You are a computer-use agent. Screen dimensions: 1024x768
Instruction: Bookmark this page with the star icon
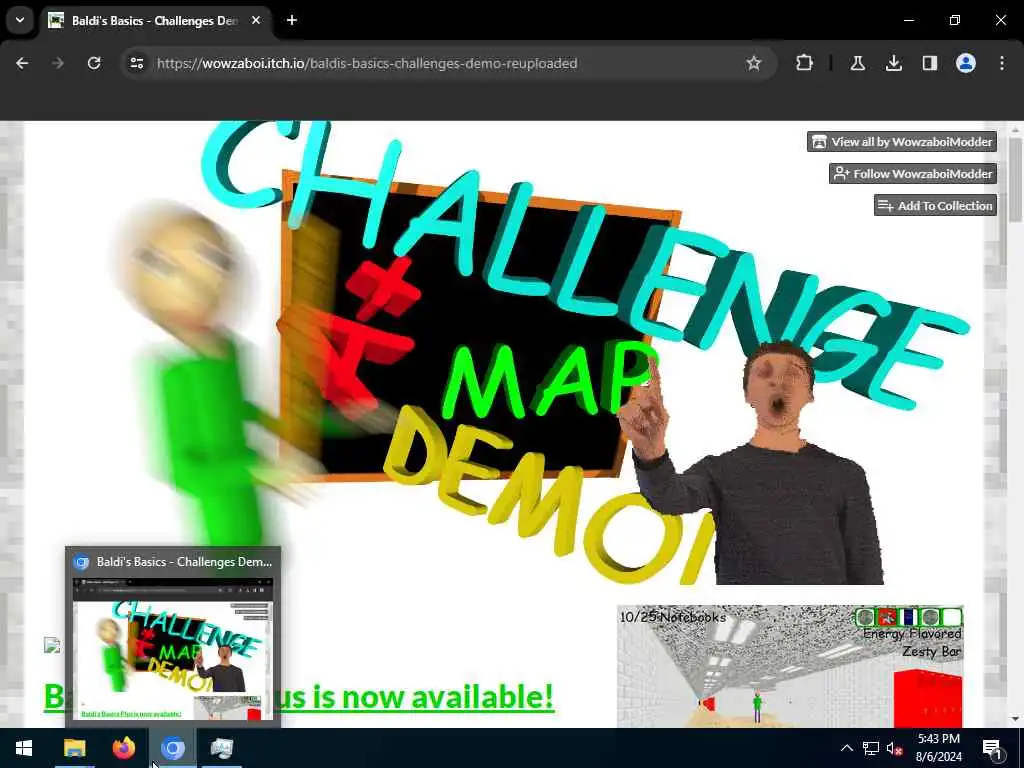pos(754,63)
